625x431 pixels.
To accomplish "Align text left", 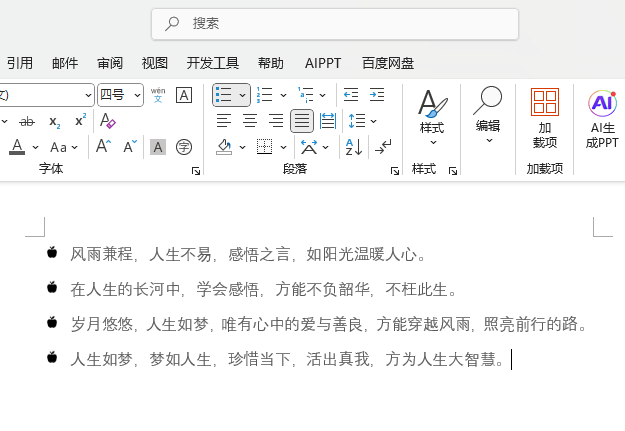I will [224, 121].
